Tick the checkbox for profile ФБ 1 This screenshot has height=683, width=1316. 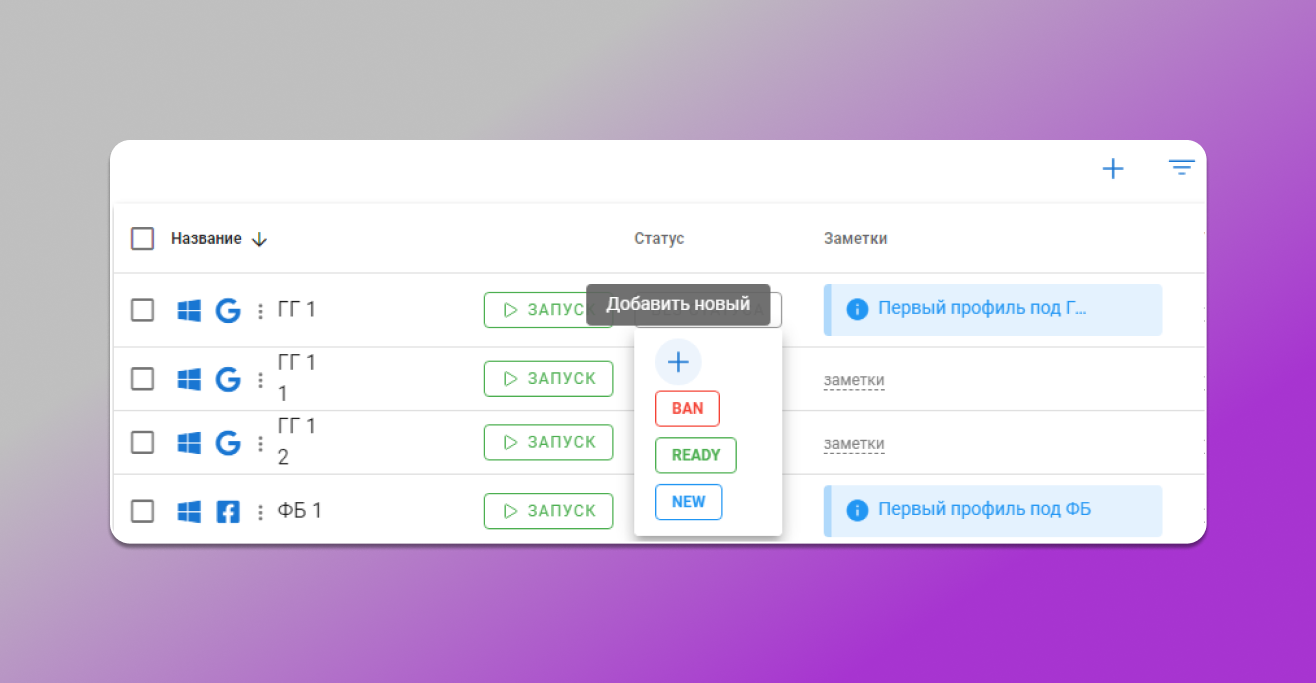(142, 510)
